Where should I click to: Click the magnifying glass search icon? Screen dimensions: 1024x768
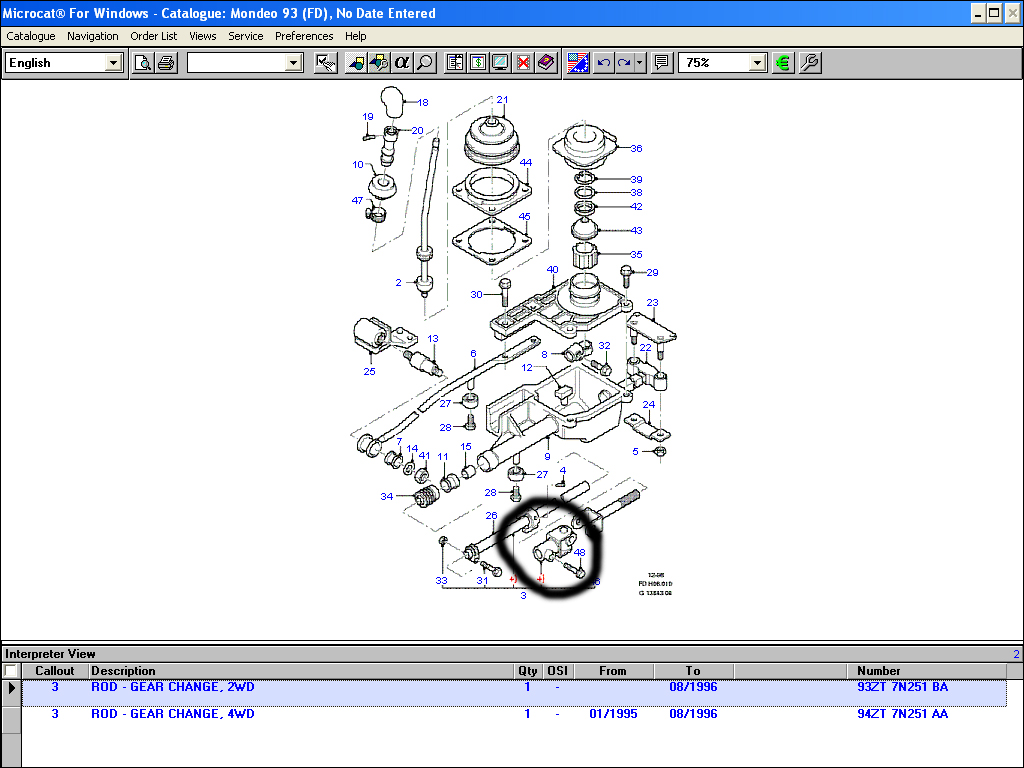(x=425, y=63)
